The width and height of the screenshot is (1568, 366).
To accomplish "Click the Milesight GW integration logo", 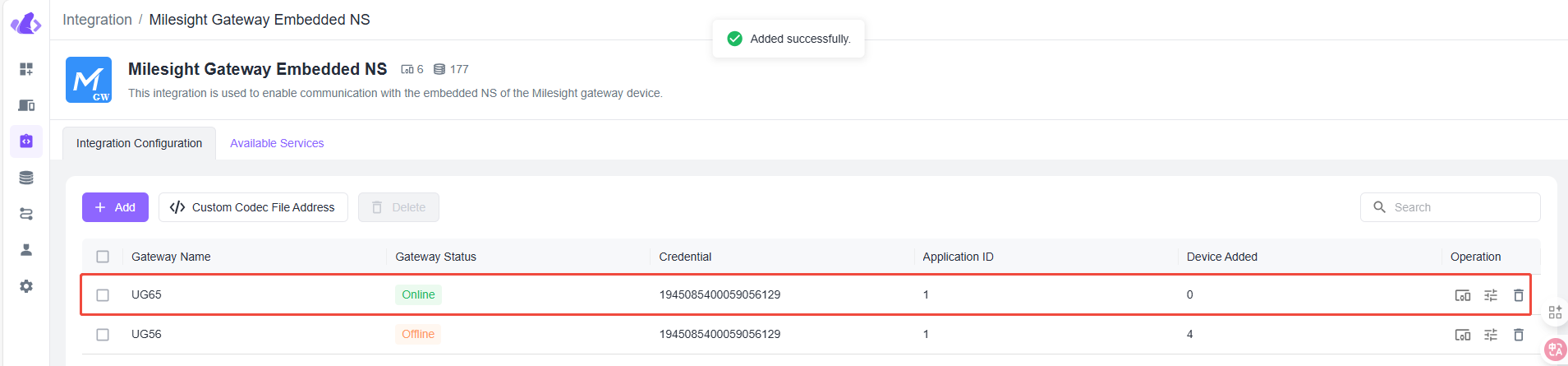I will coord(89,80).
